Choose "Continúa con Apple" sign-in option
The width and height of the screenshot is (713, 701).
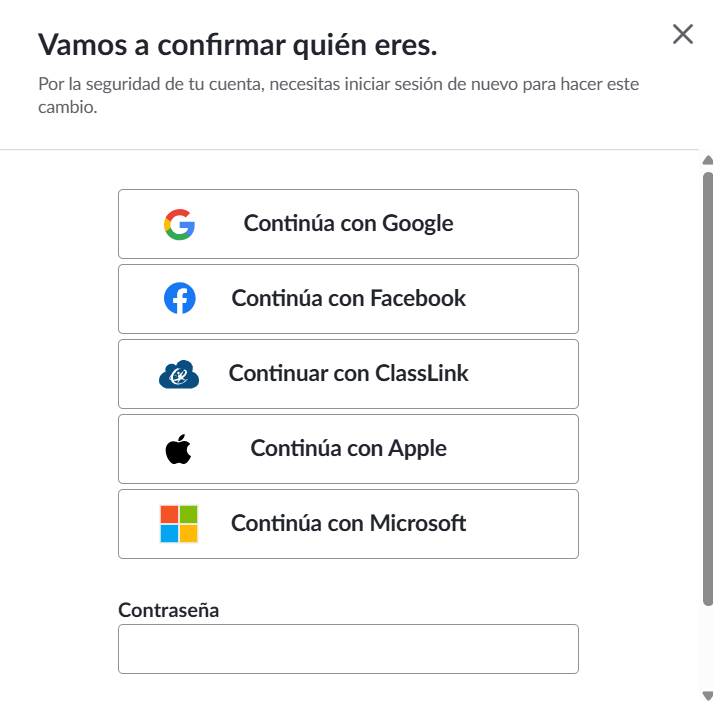tap(348, 449)
